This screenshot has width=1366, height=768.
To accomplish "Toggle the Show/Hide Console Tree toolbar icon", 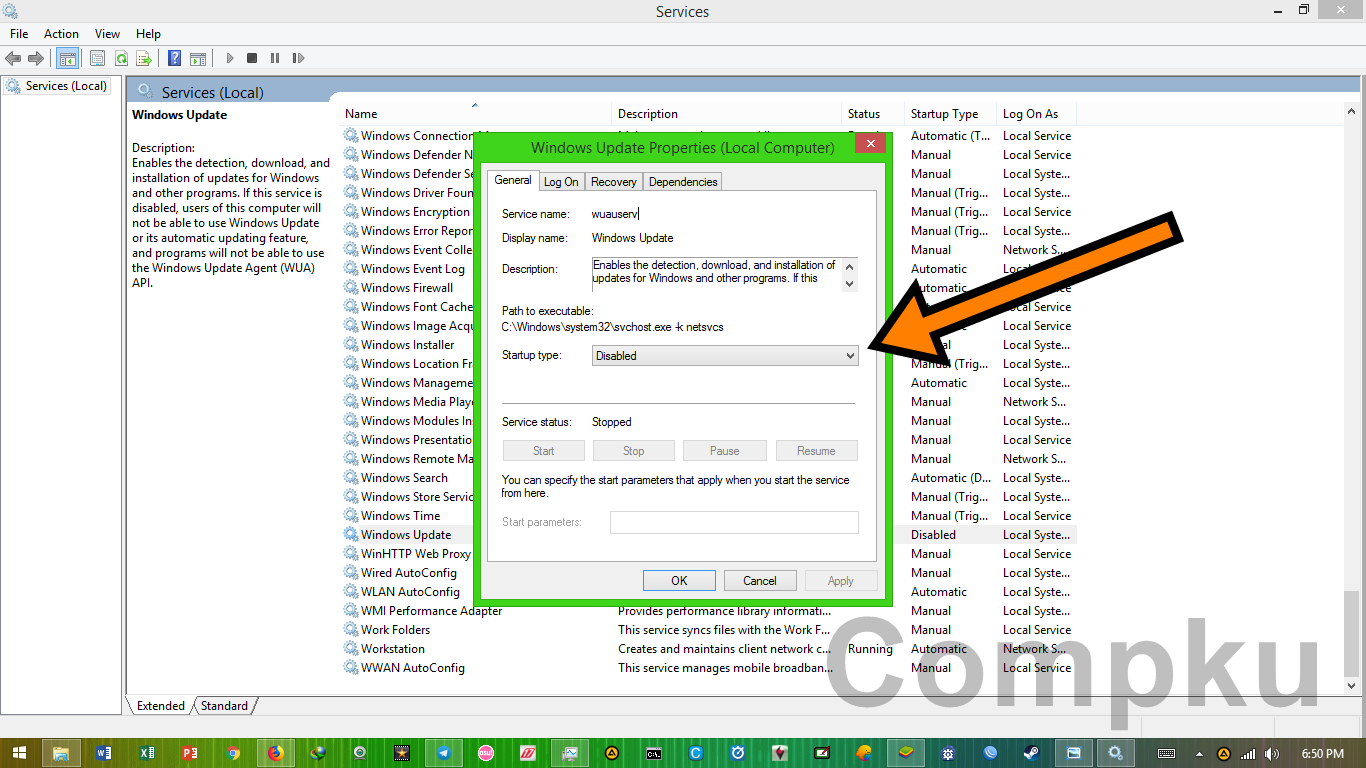I will 67,59.
